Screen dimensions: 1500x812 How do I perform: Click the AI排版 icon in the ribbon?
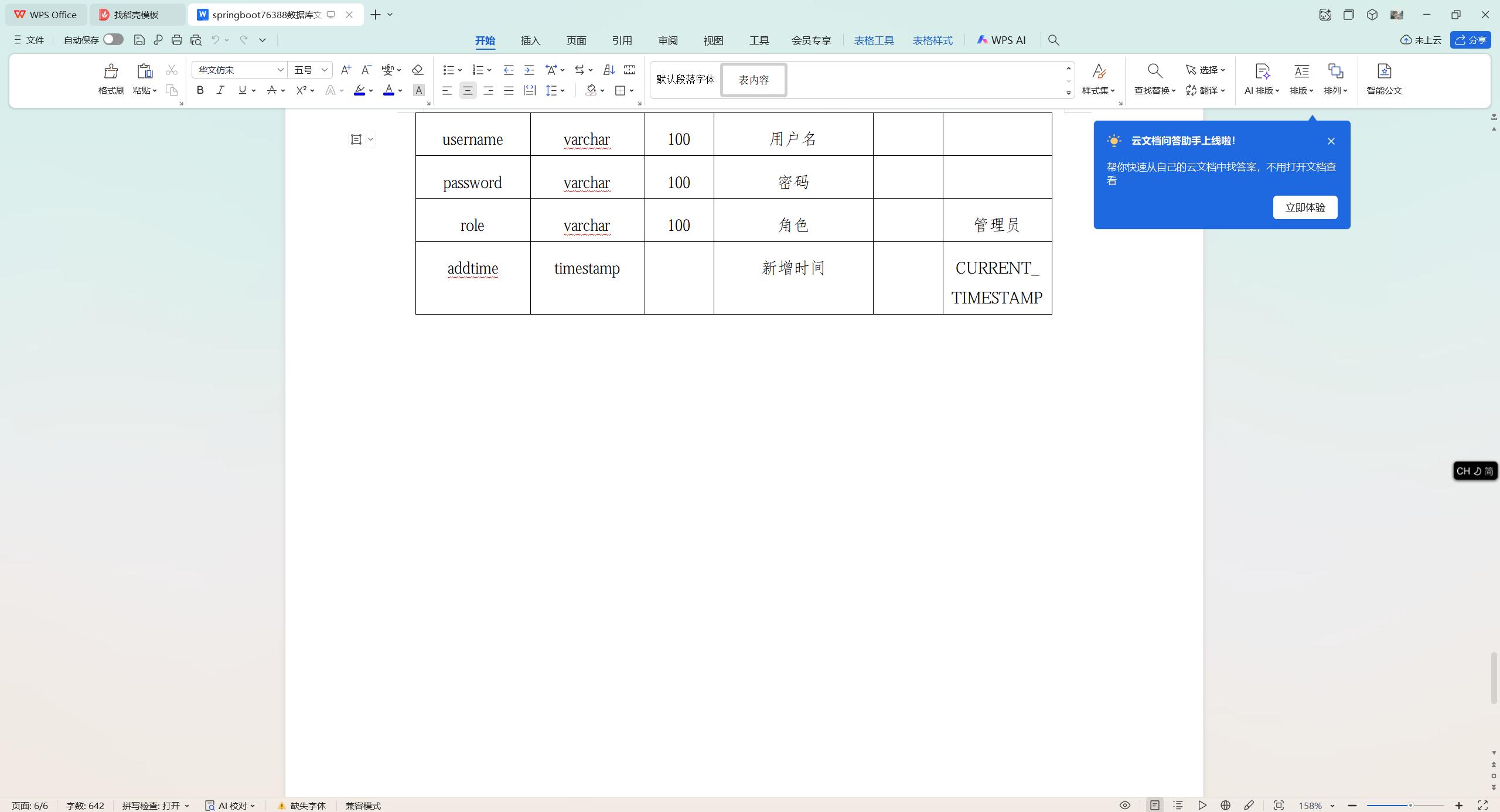click(x=1260, y=79)
